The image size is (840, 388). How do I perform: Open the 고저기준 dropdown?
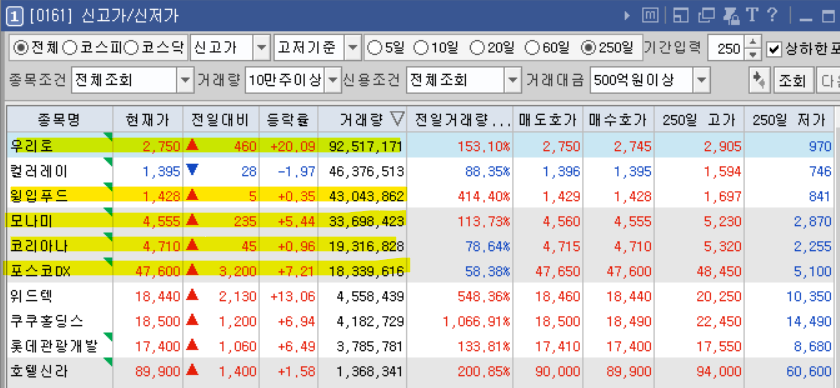coord(352,49)
